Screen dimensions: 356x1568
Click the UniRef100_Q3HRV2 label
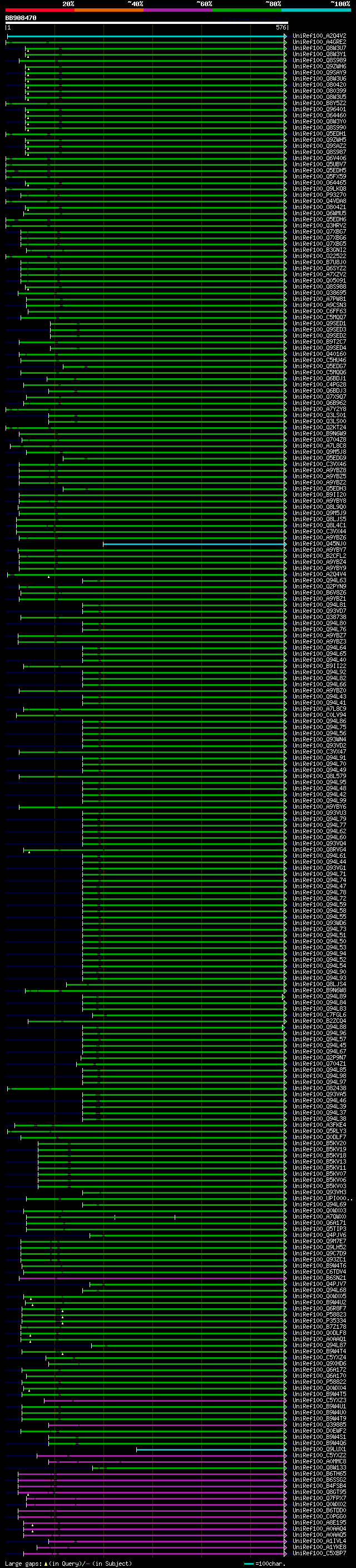click(319, 225)
